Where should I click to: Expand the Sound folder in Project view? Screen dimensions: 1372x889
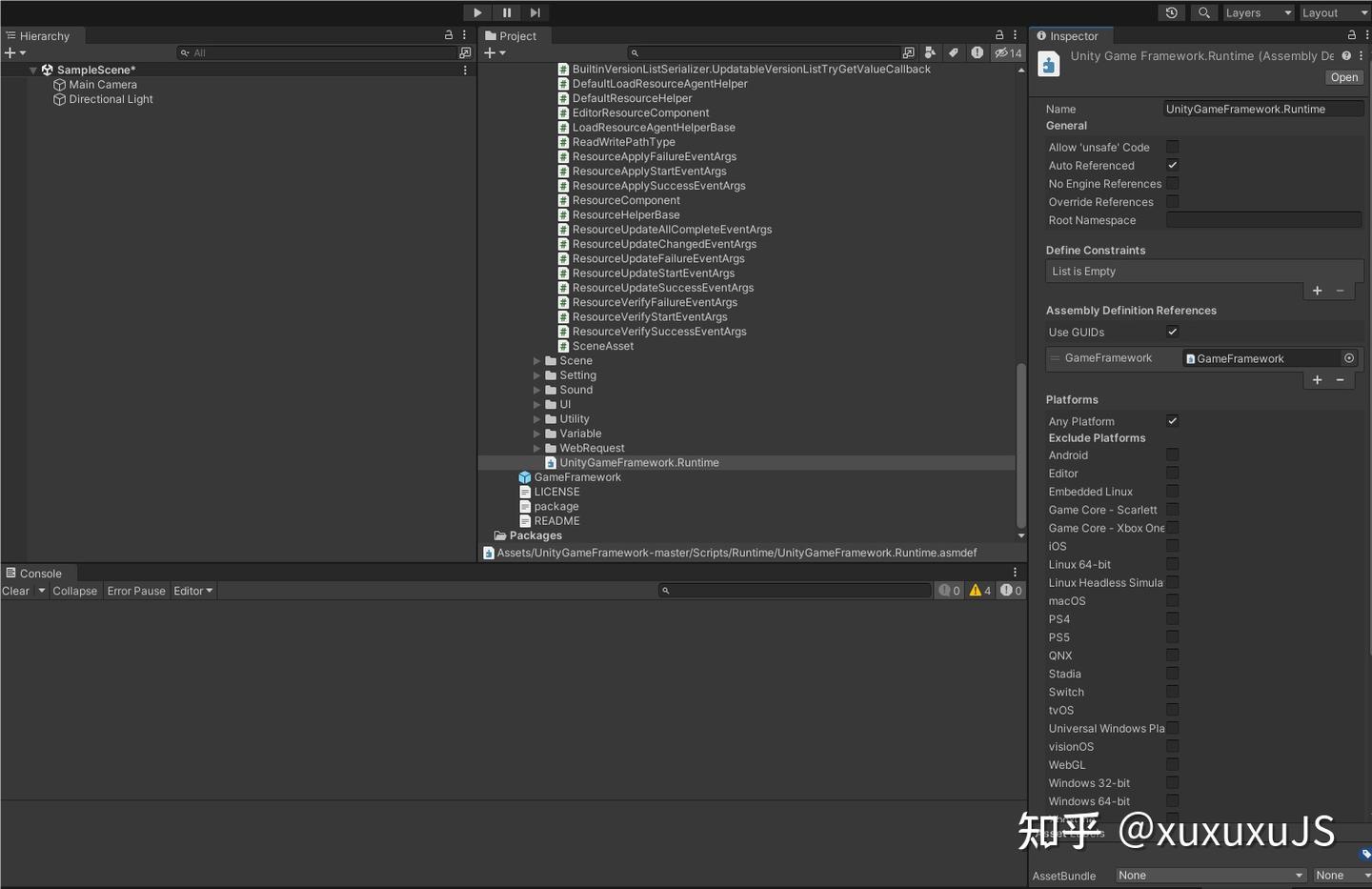pos(537,390)
